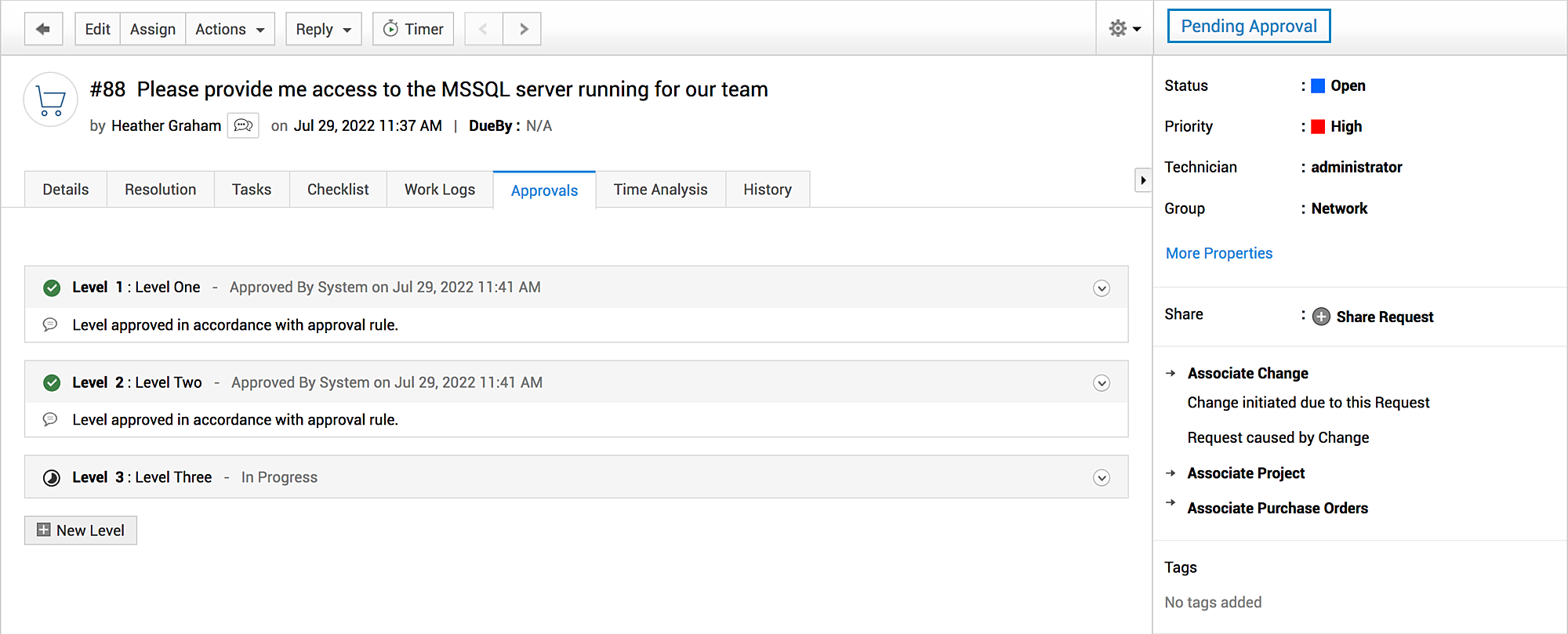The height and width of the screenshot is (634, 1568).
Task: Expand Level 3 approval details chevron
Action: (1102, 478)
